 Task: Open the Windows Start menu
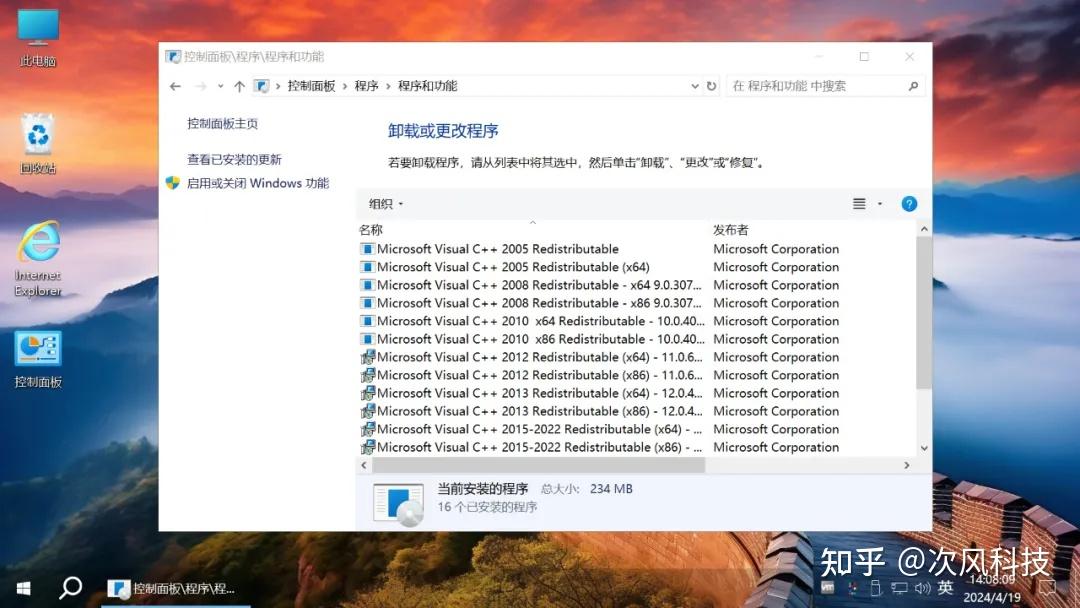pyautogui.click(x=21, y=589)
